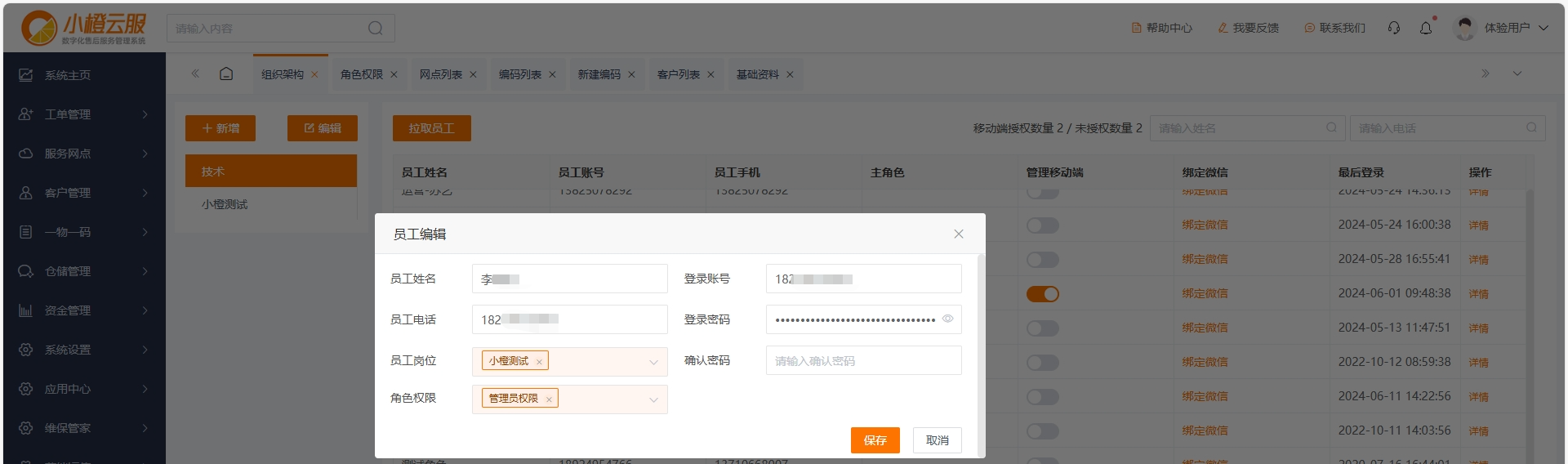This screenshot has height=464, width=1568.
Task: Expand the 员工岗位 dropdown
Action: coord(653,362)
